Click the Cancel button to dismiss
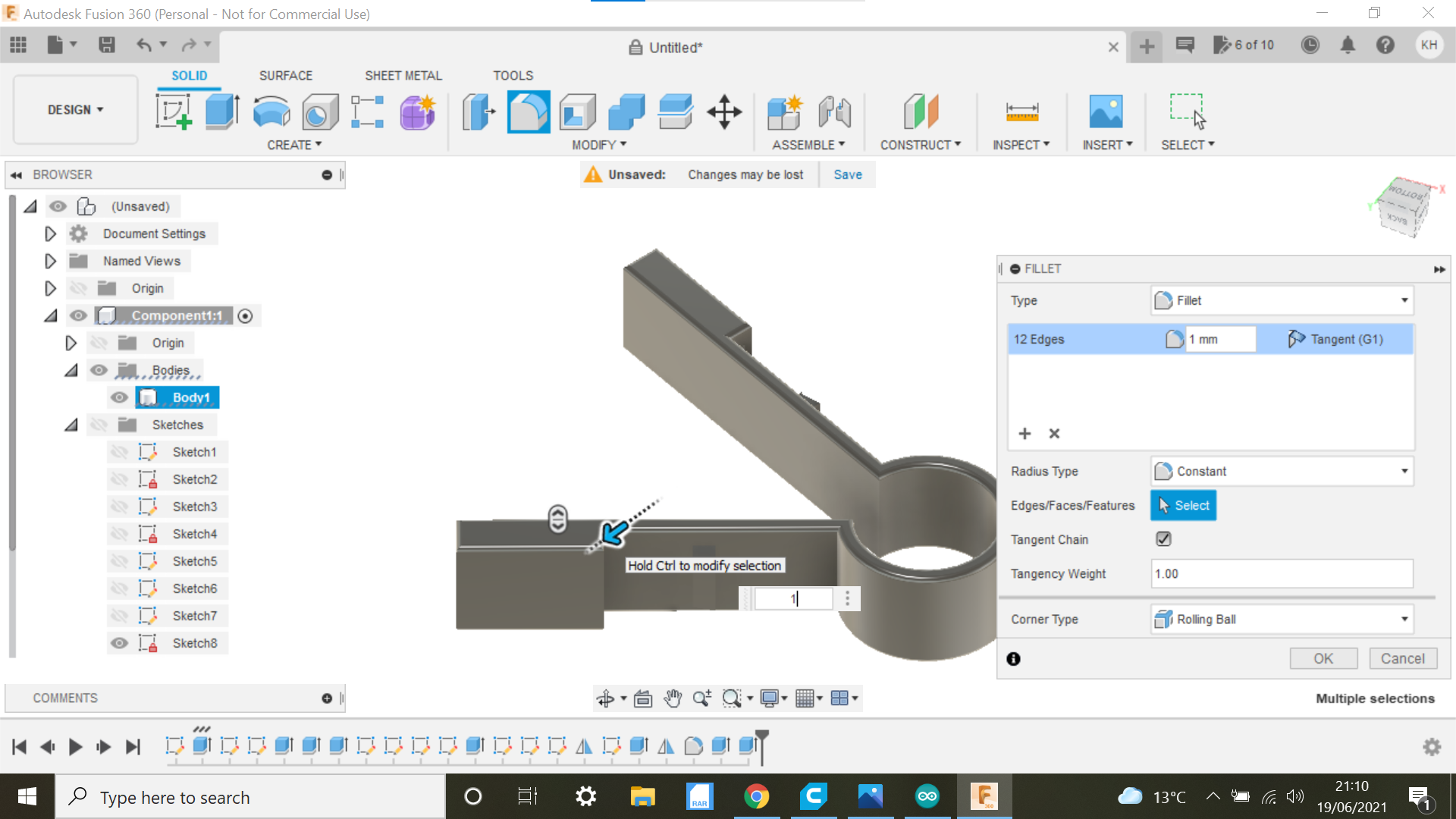This screenshot has width=1456, height=819. click(1399, 658)
